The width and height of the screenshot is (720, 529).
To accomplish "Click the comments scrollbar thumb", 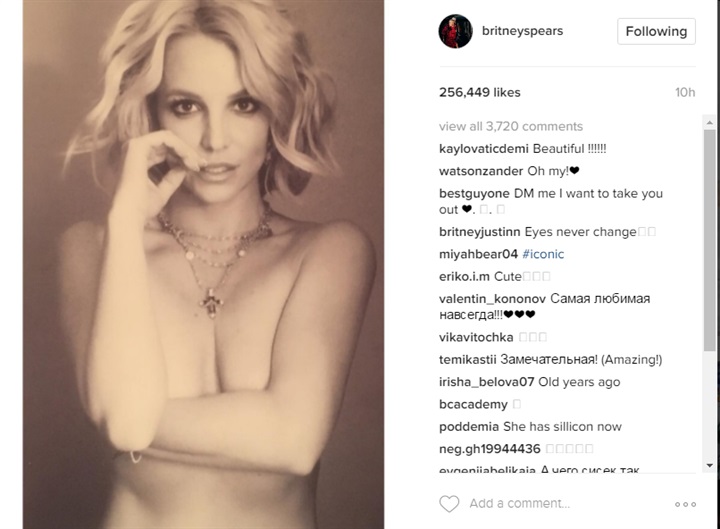I will [x=709, y=240].
